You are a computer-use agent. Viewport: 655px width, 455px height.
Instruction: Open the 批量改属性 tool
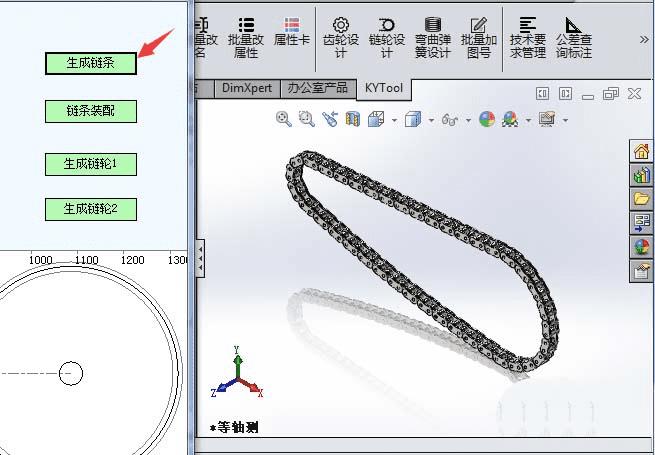pyautogui.click(x=246, y=38)
